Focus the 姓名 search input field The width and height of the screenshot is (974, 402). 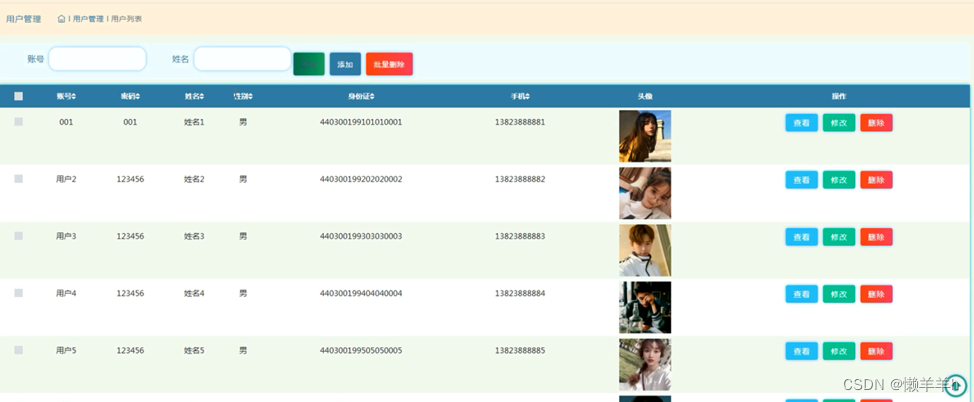click(242, 59)
